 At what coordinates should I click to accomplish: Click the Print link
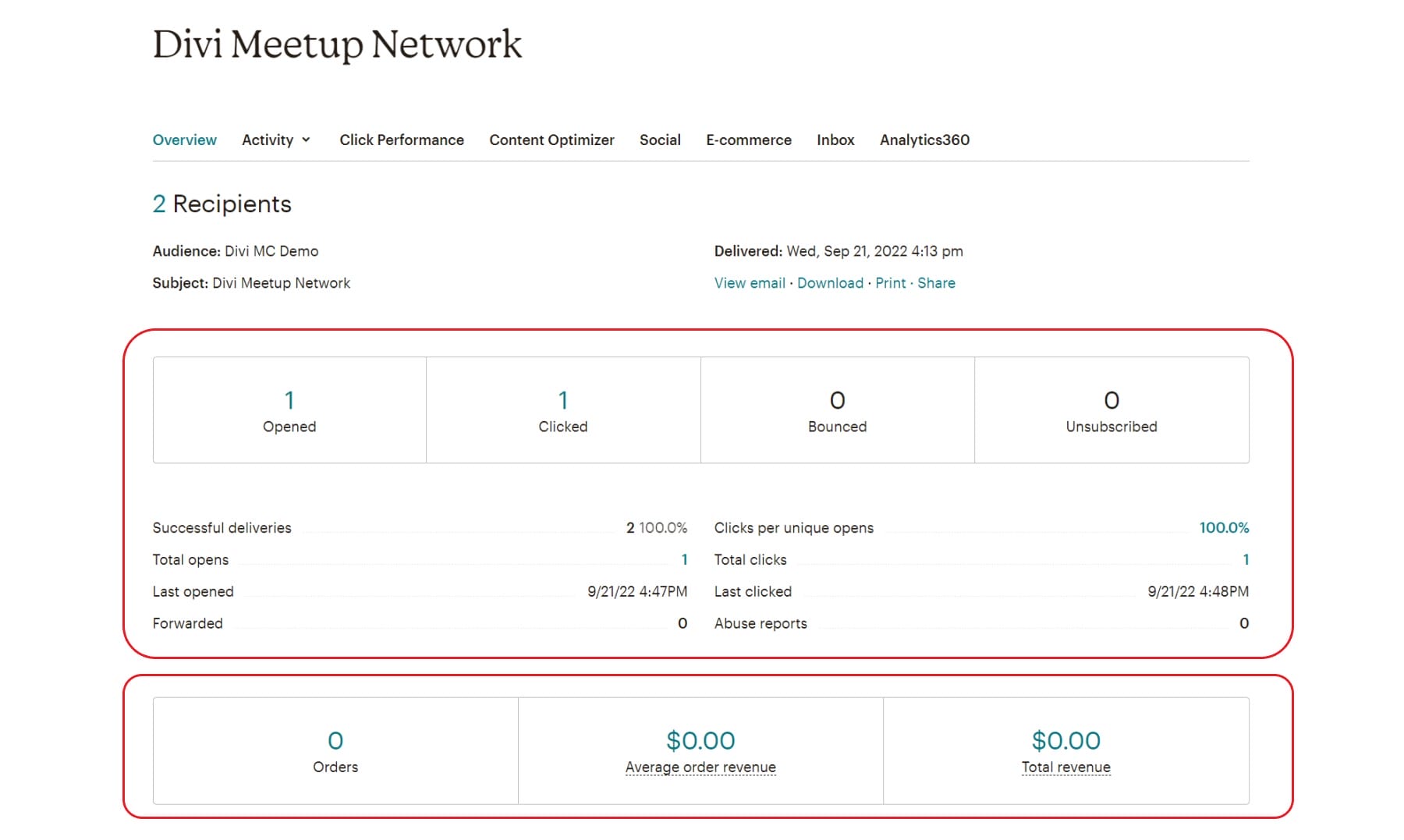pos(890,282)
